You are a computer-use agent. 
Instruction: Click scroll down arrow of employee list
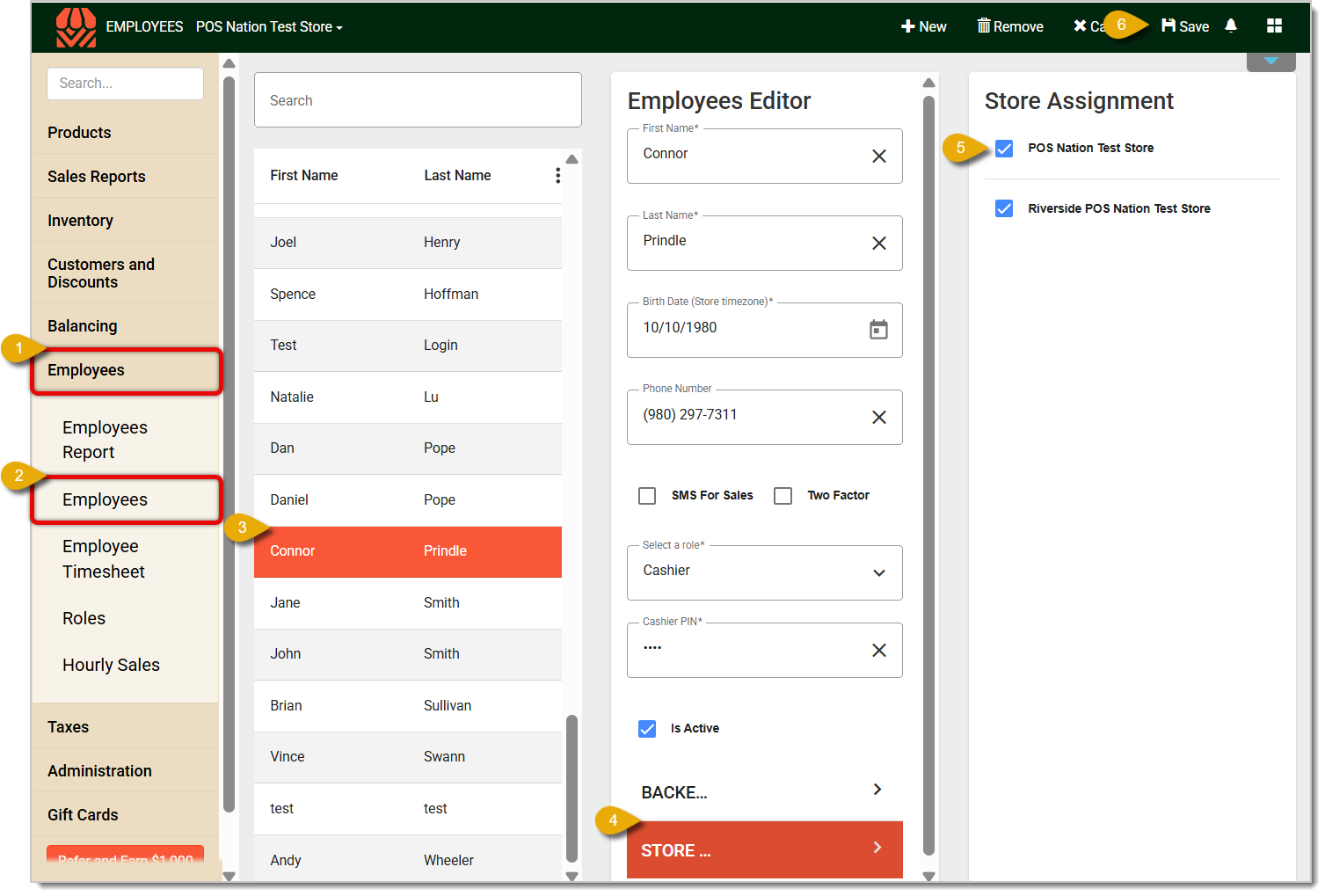point(571,876)
